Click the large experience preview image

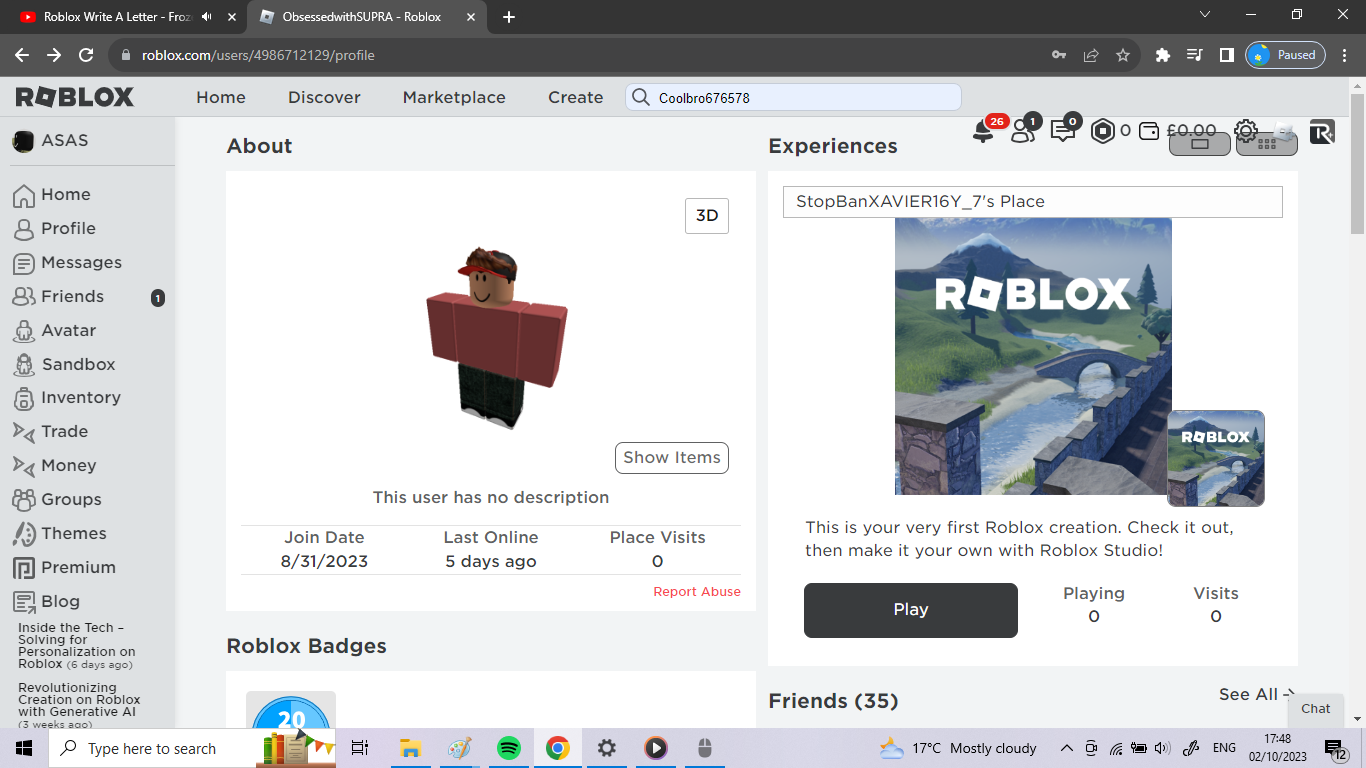[1033, 356]
